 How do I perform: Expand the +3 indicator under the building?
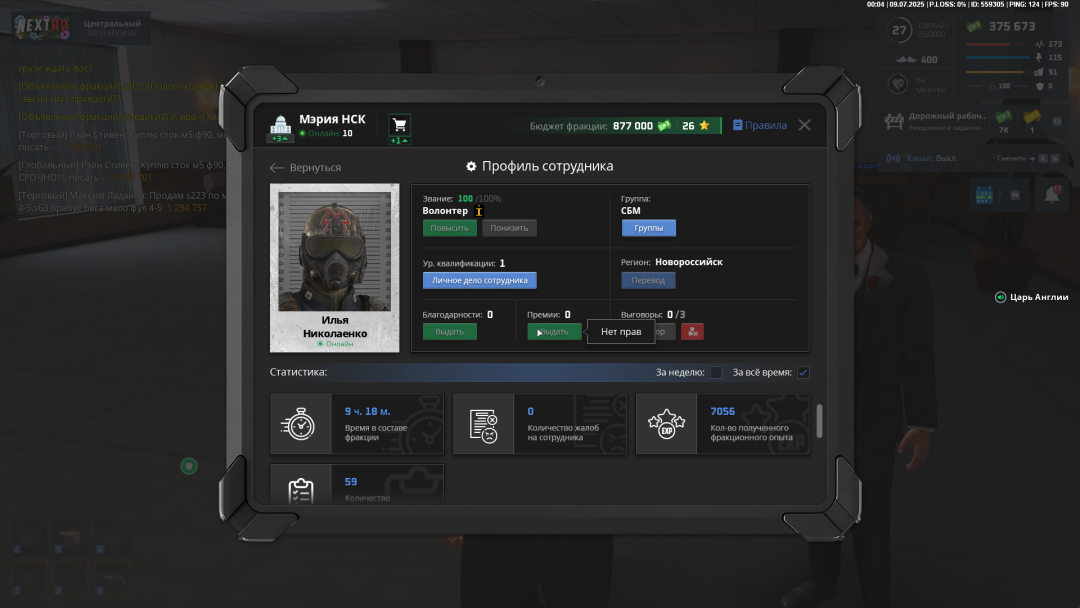280,139
